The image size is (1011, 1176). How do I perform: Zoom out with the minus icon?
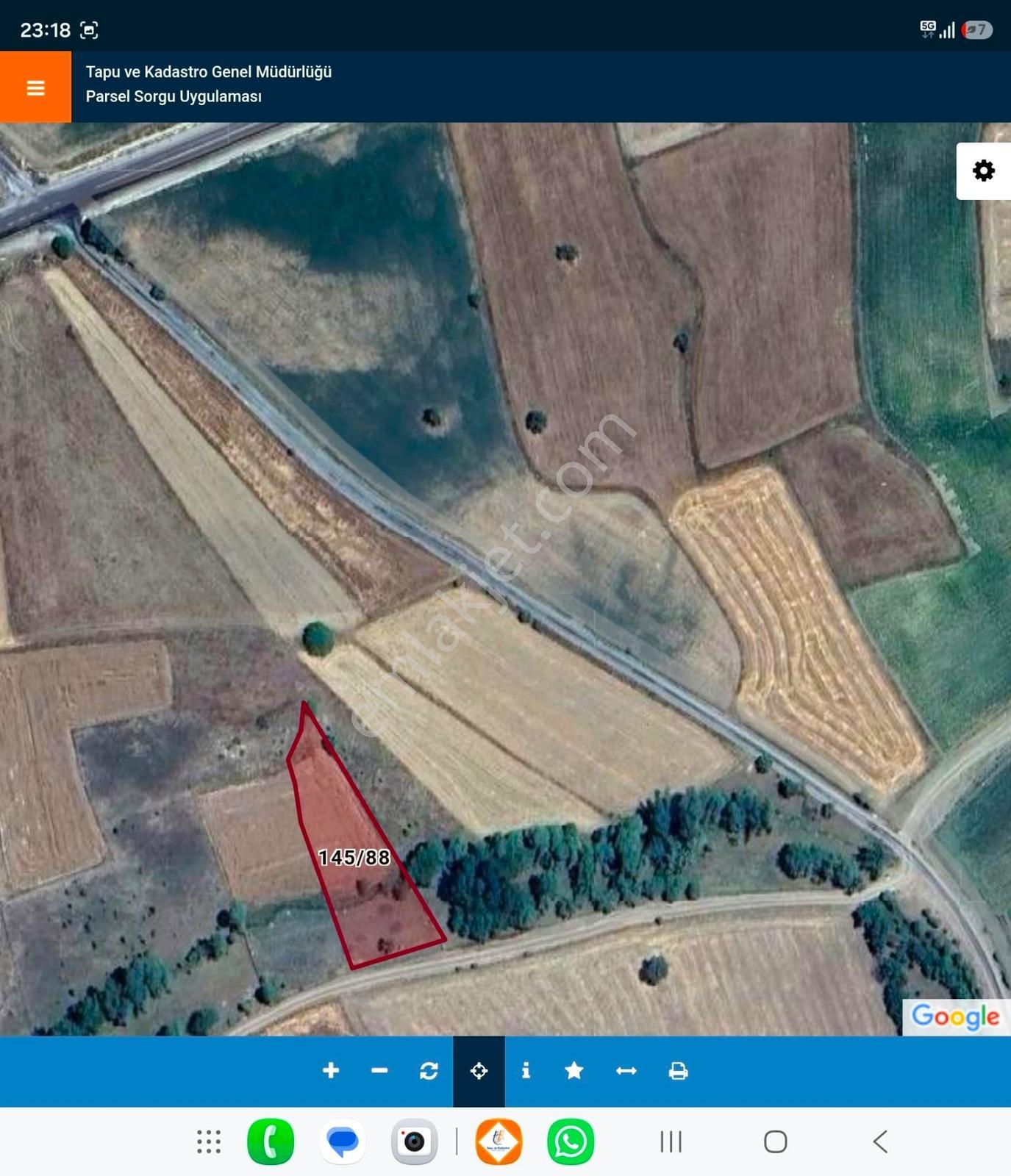click(x=379, y=1071)
